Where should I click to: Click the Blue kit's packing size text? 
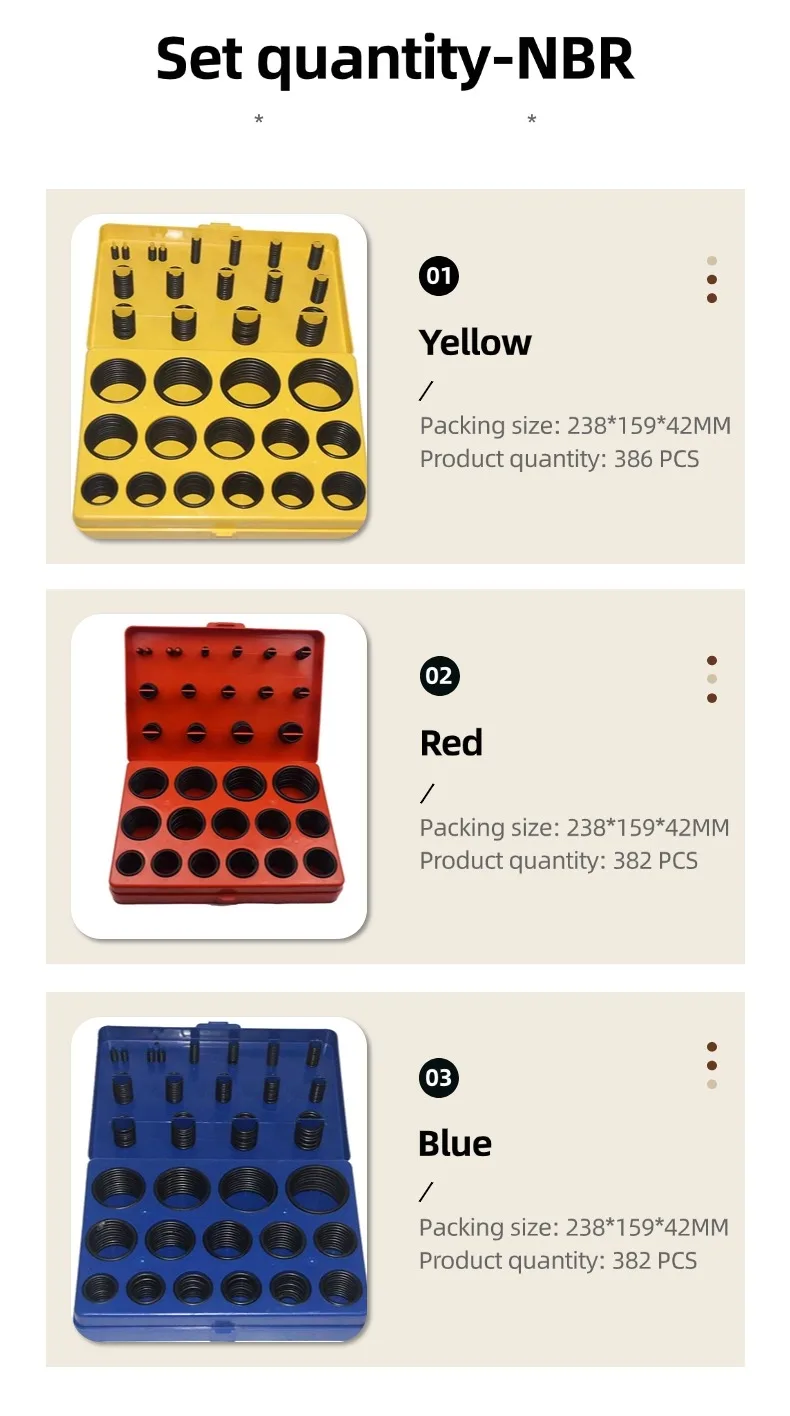click(x=574, y=1227)
